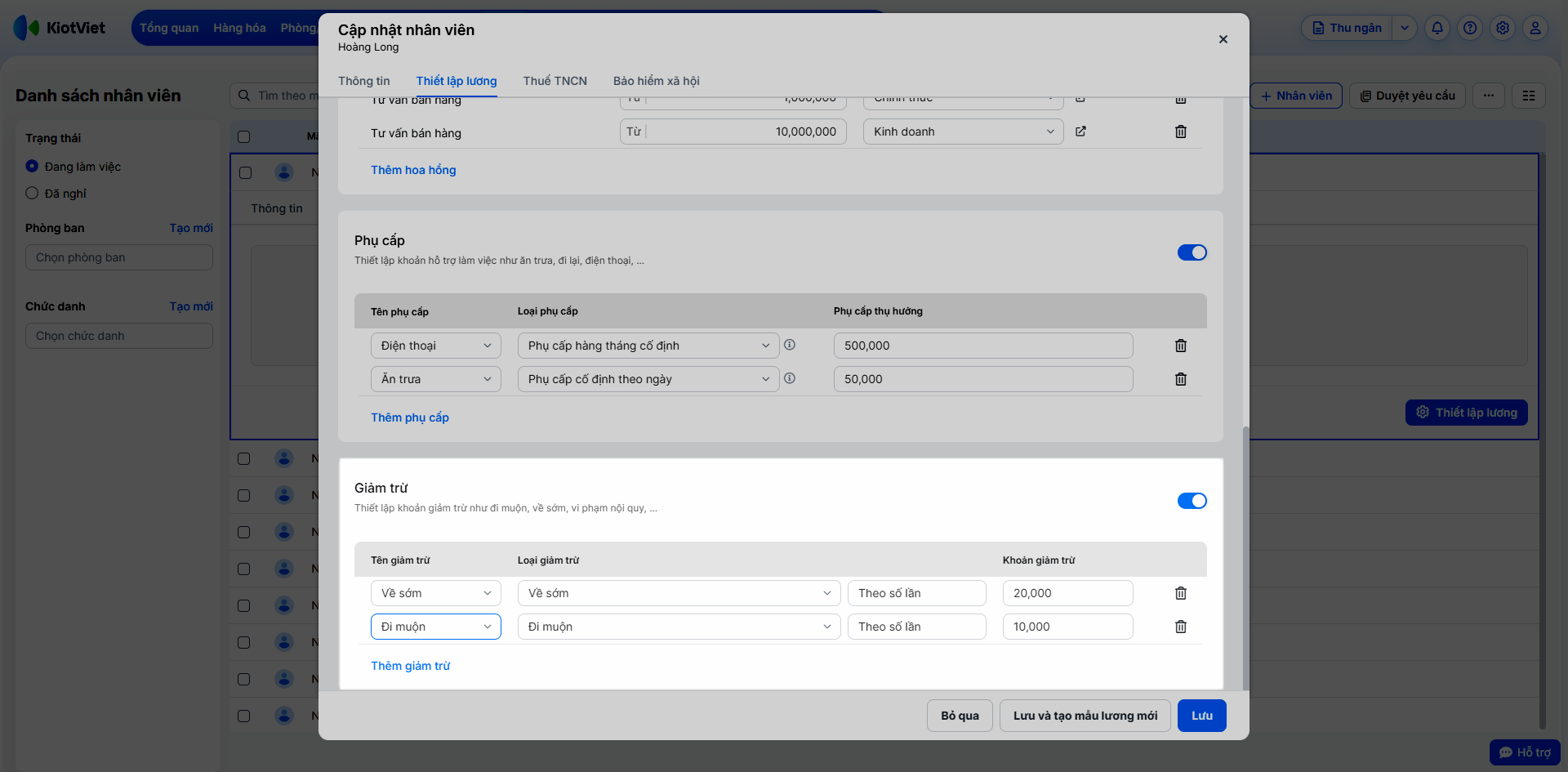Open the column display options icon

pos(1529,96)
